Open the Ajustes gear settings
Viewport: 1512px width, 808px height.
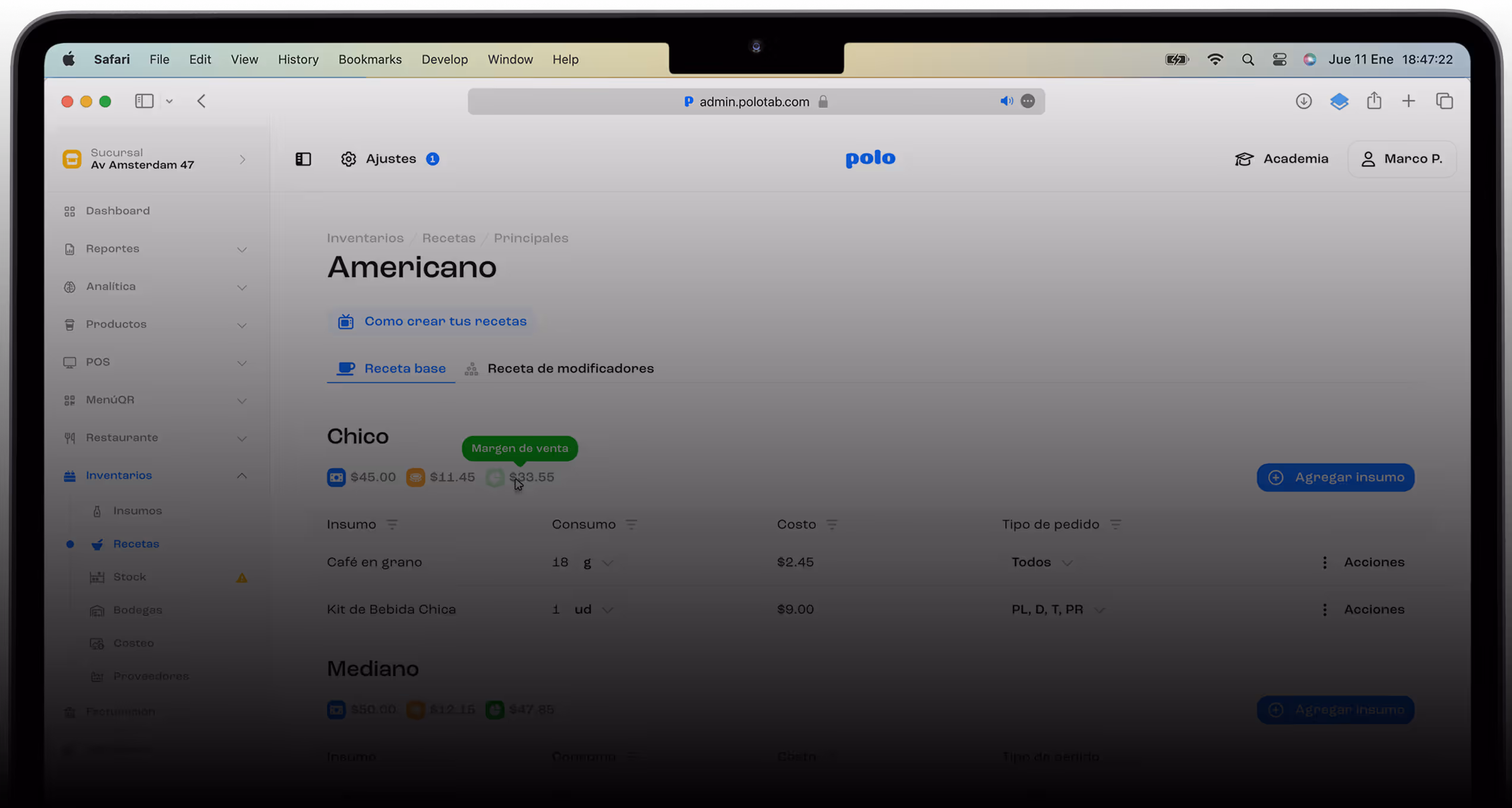click(348, 159)
